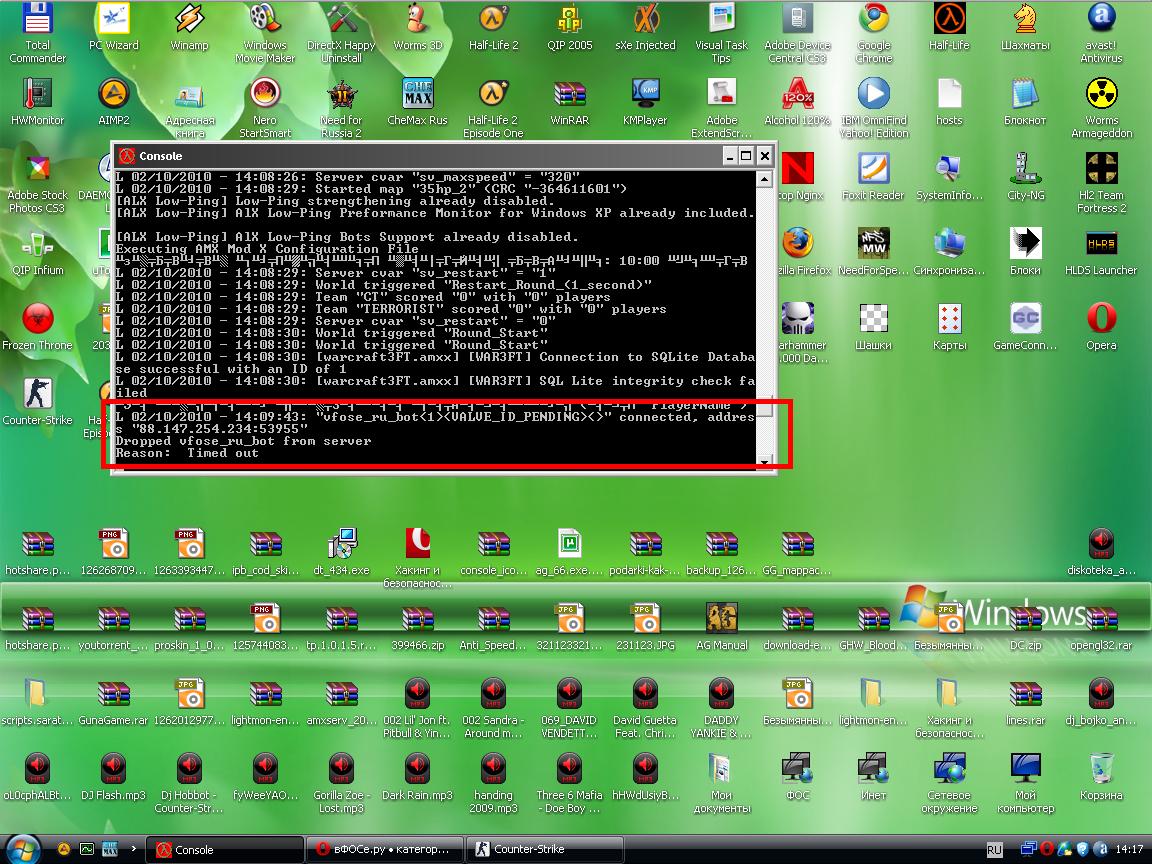Launch the HLDS Launcher shortcut
The height and width of the screenshot is (864, 1152).
click(1101, 246)
